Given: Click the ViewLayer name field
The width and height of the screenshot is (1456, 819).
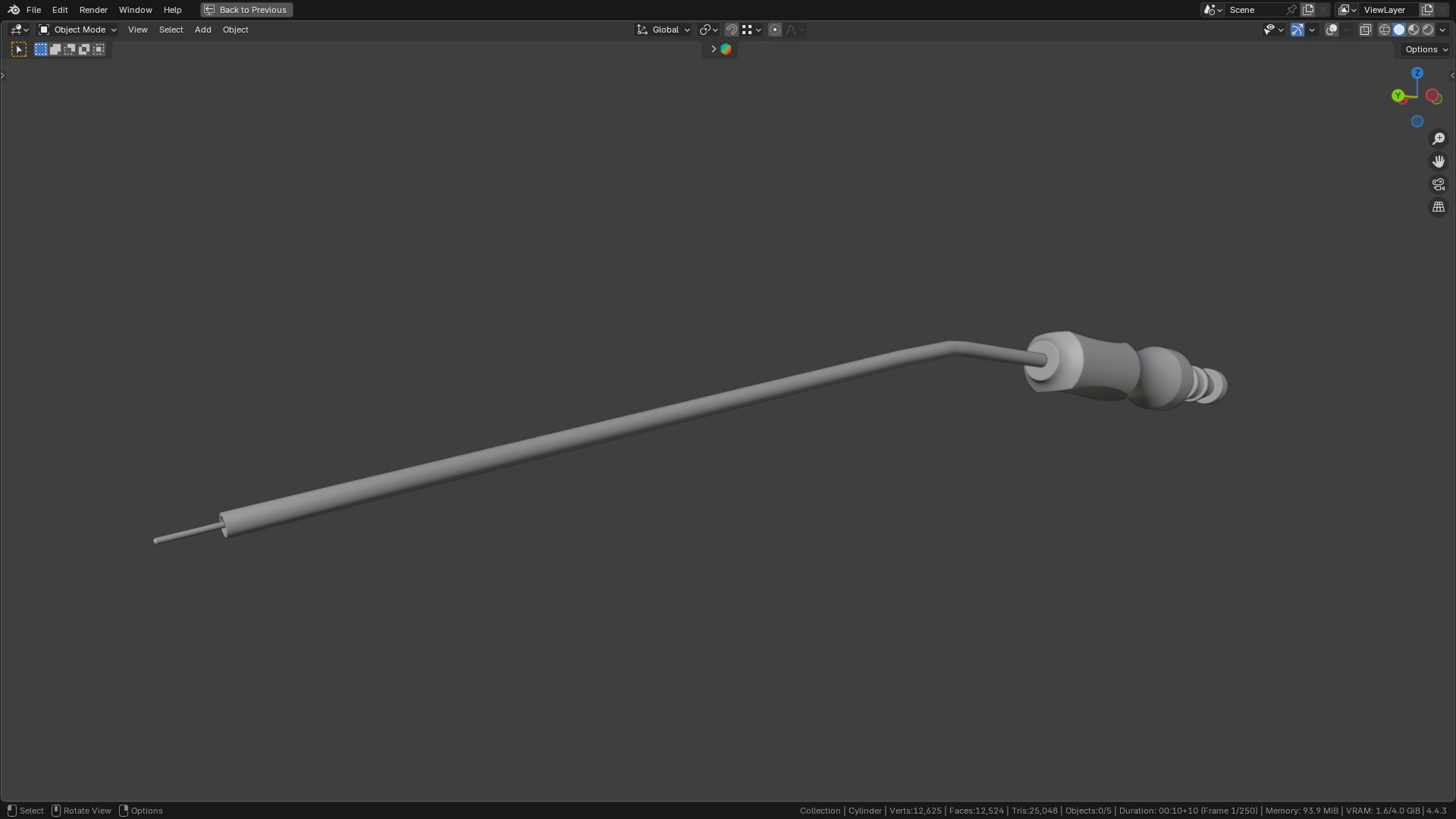Looking at the screenshot, I should pyautogui.click(x=1388, y=10).
